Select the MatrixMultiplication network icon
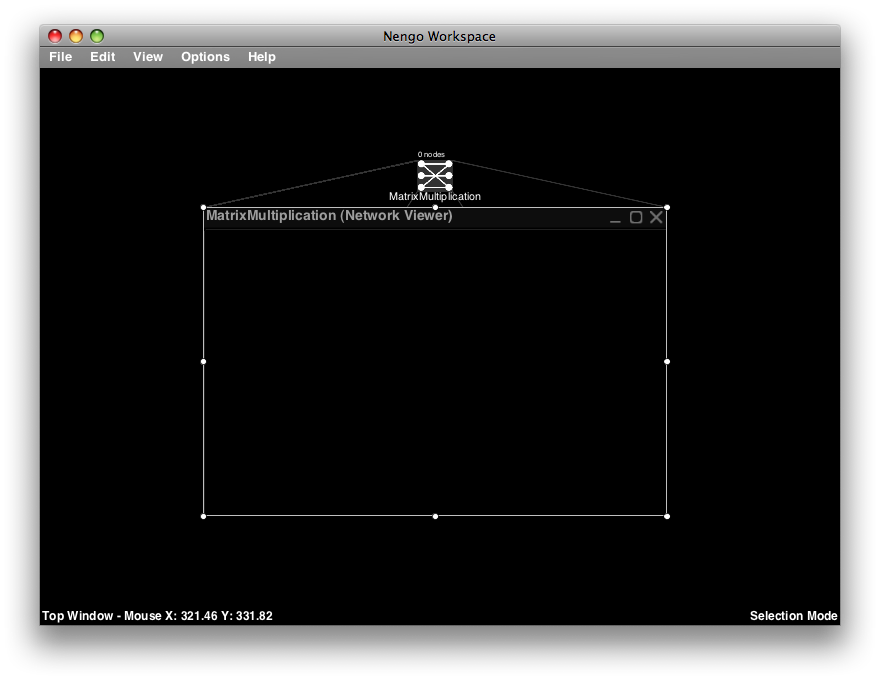This screenshot has height=680, width=880. (x=435, y=175)
